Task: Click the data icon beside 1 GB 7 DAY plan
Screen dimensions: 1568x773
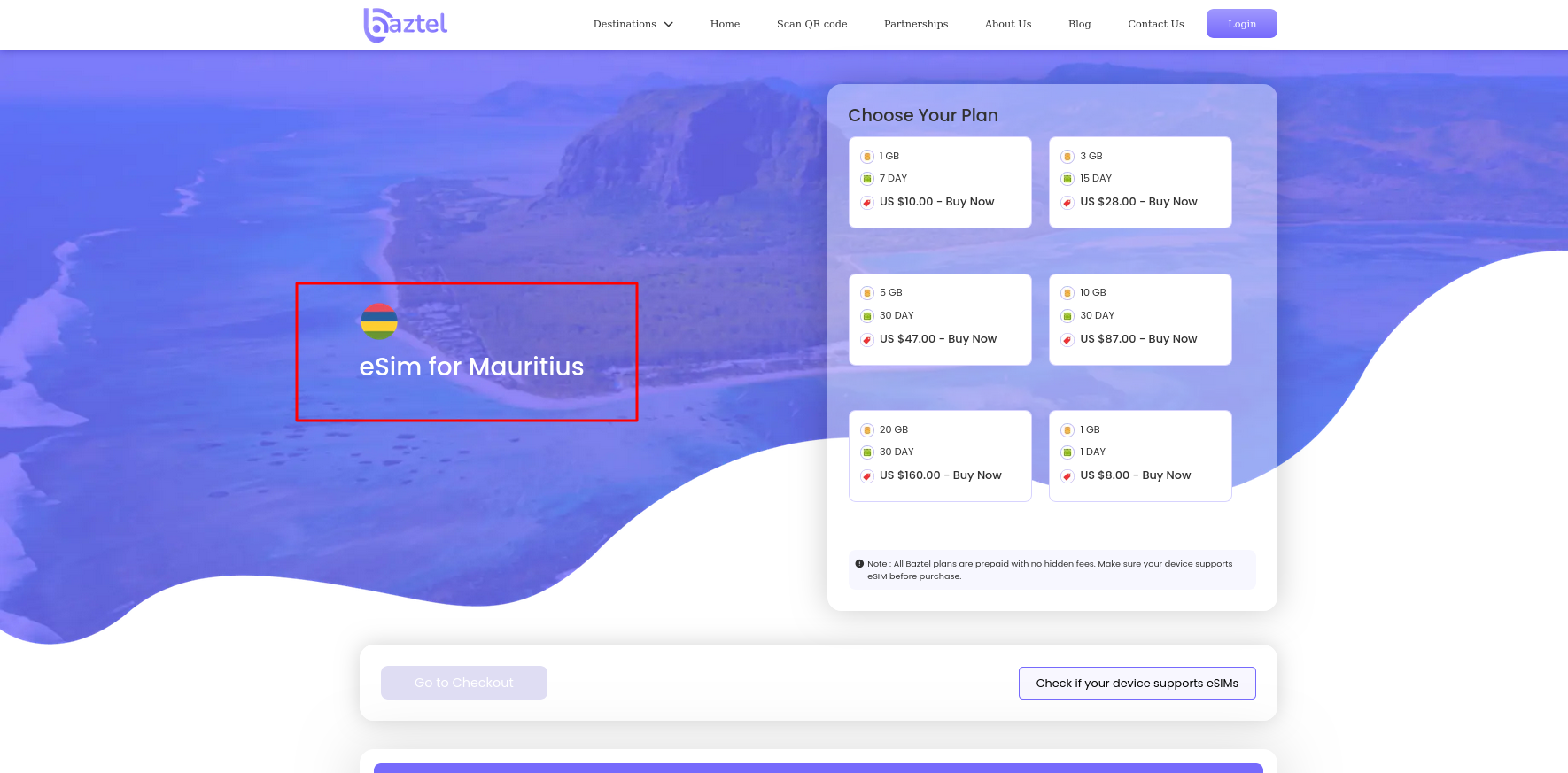Action: (867, 157)
